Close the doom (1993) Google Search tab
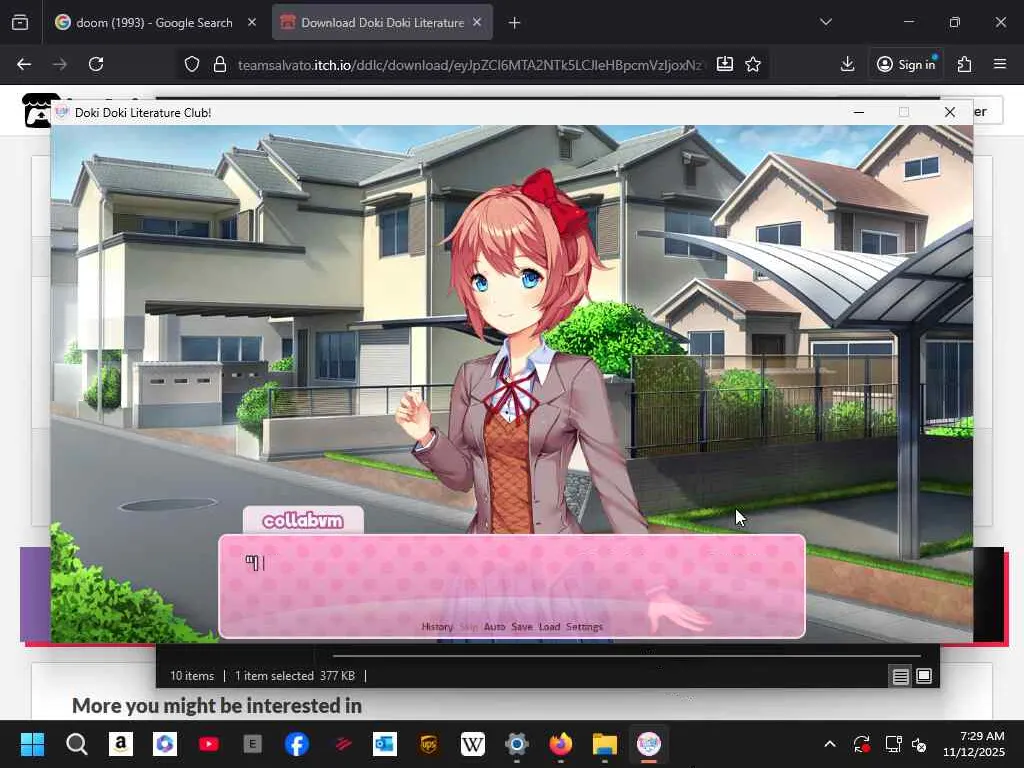This screenshot has width=1024, height=768. pos(252,22)
